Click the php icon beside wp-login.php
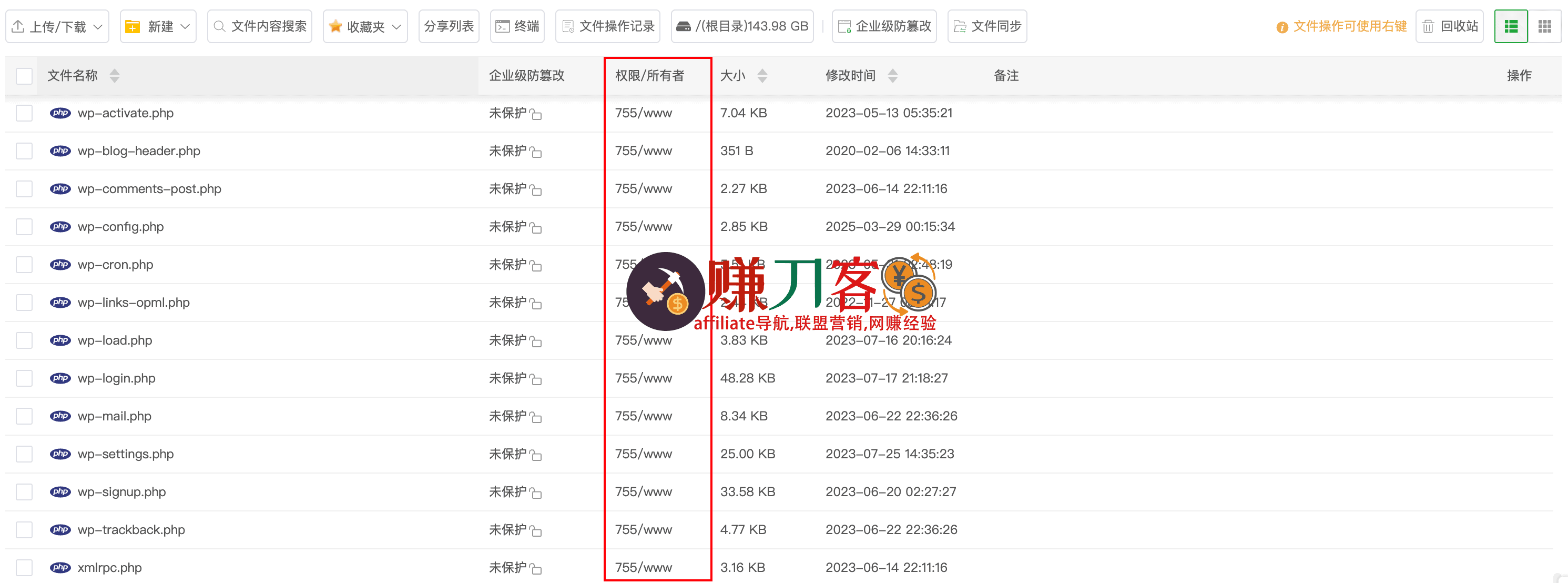 pyautogui.click(x=60, y=378)
